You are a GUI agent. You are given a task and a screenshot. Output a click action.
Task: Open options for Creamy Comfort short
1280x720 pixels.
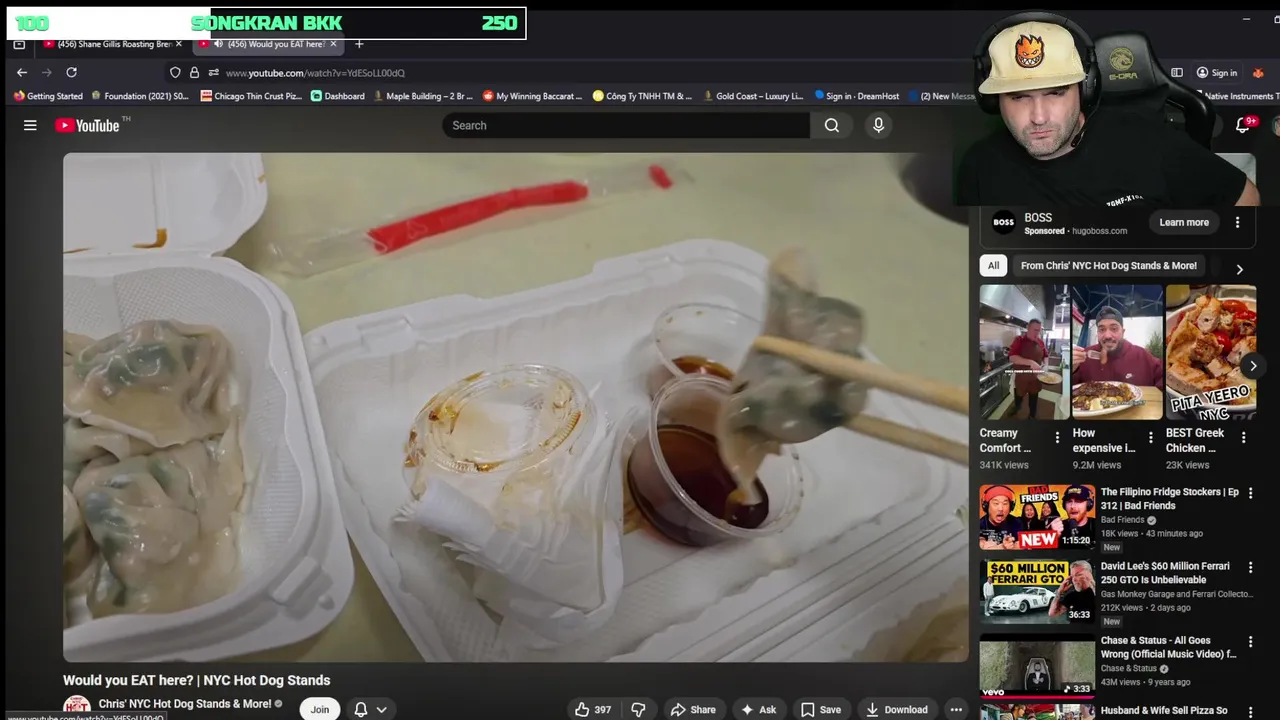[1057, 438]
